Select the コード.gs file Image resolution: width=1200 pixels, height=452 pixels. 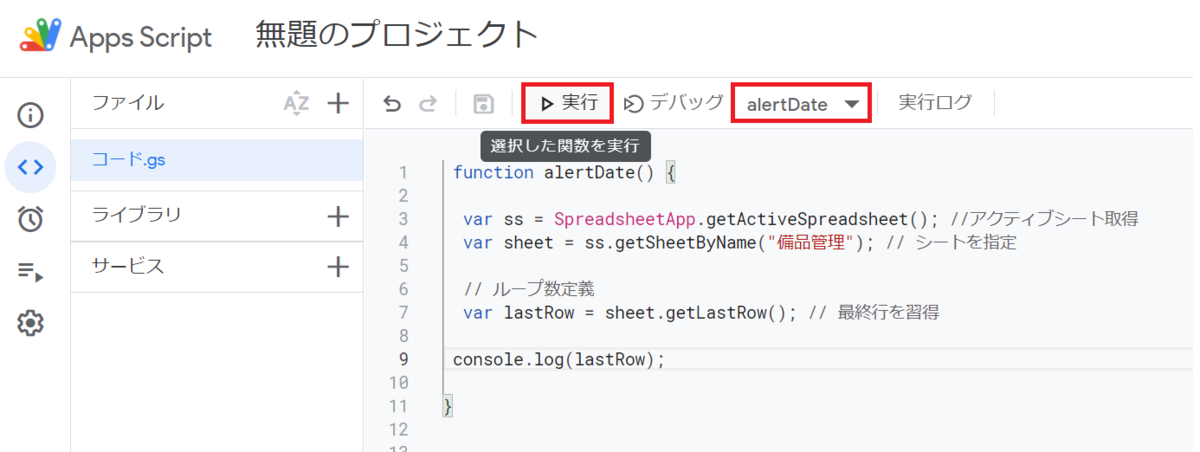point(216,160)
